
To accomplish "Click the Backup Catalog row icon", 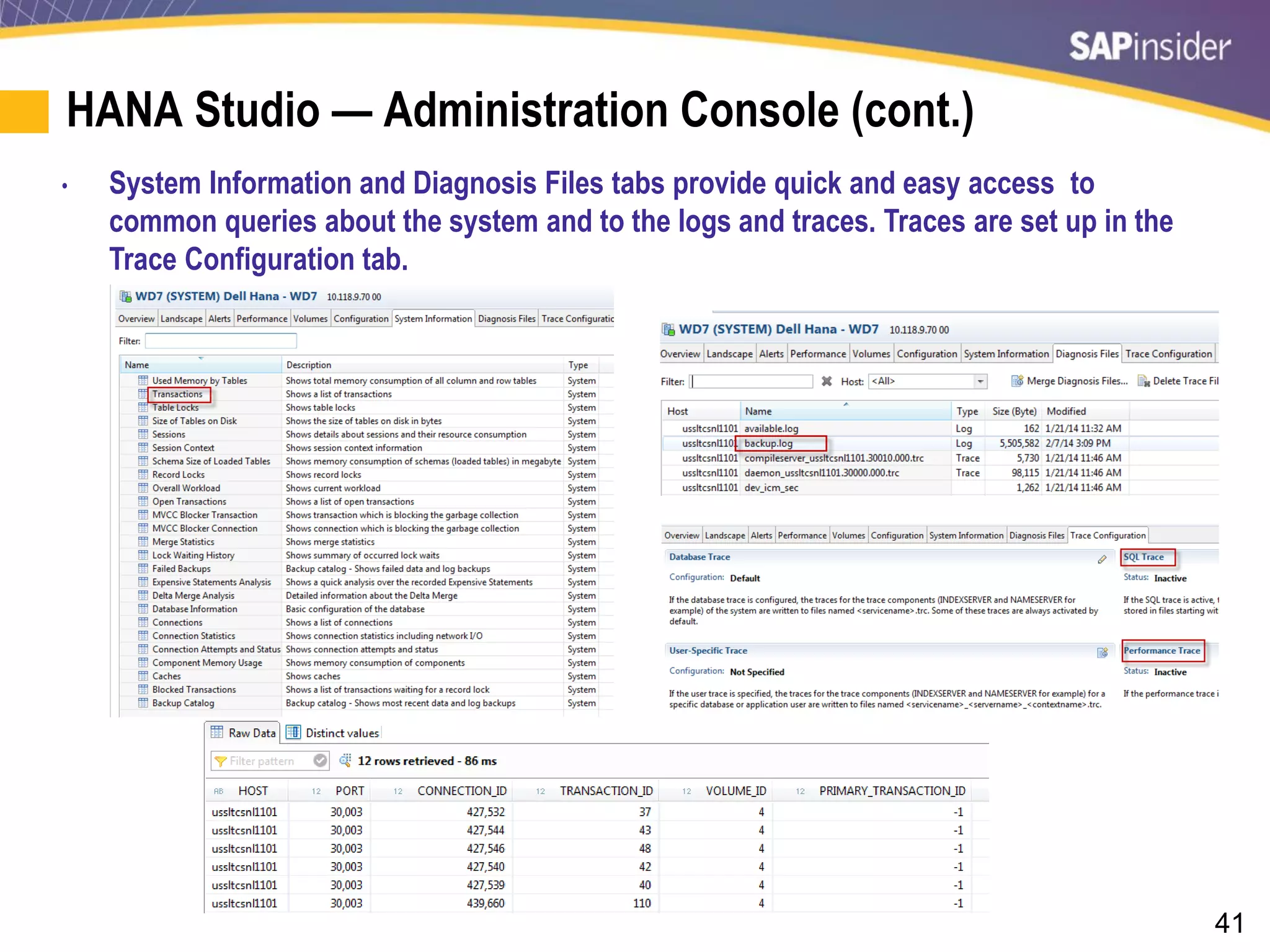I will tap(143, 703).
